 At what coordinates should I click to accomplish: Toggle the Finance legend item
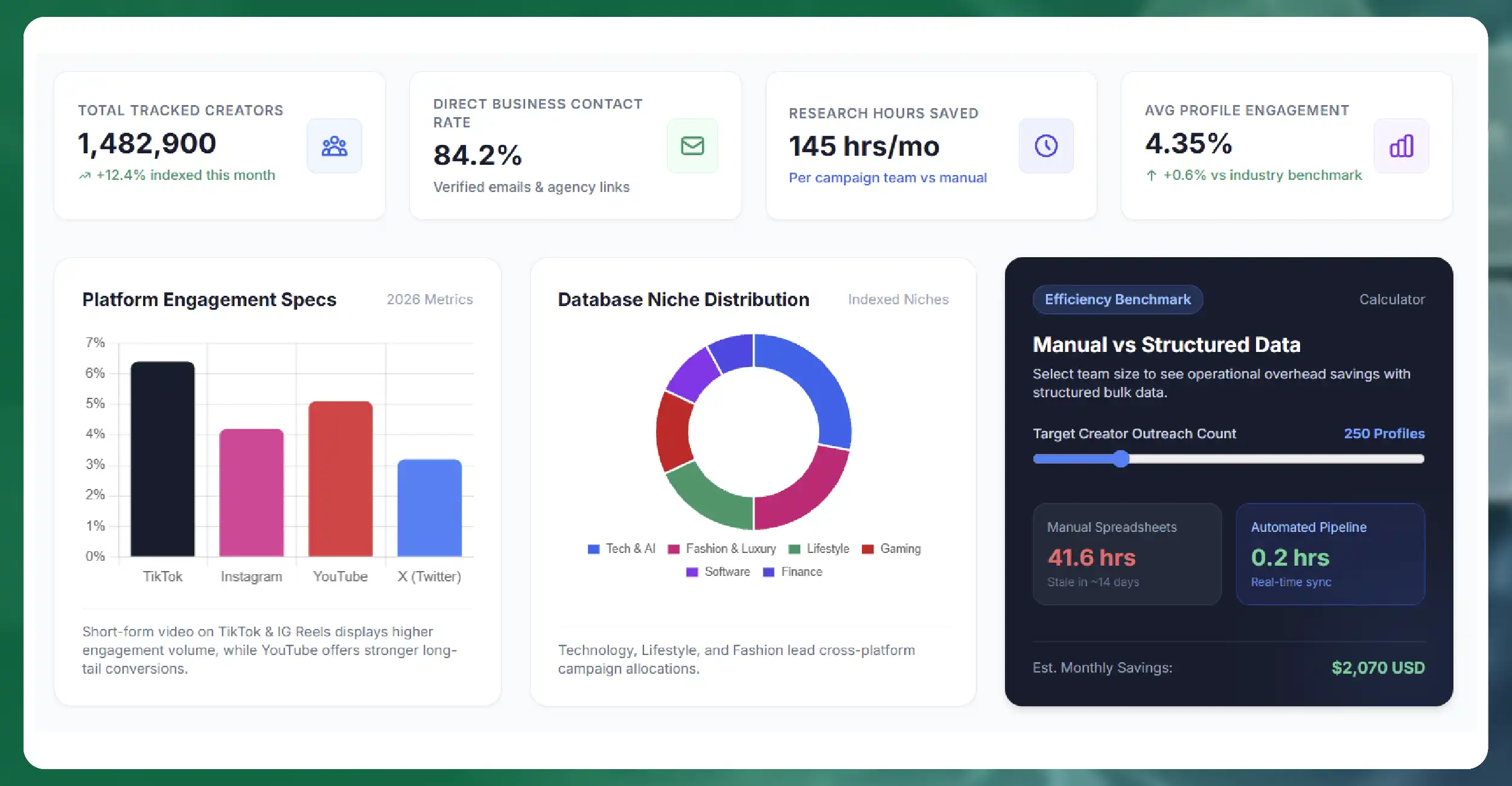click(793, 572)
